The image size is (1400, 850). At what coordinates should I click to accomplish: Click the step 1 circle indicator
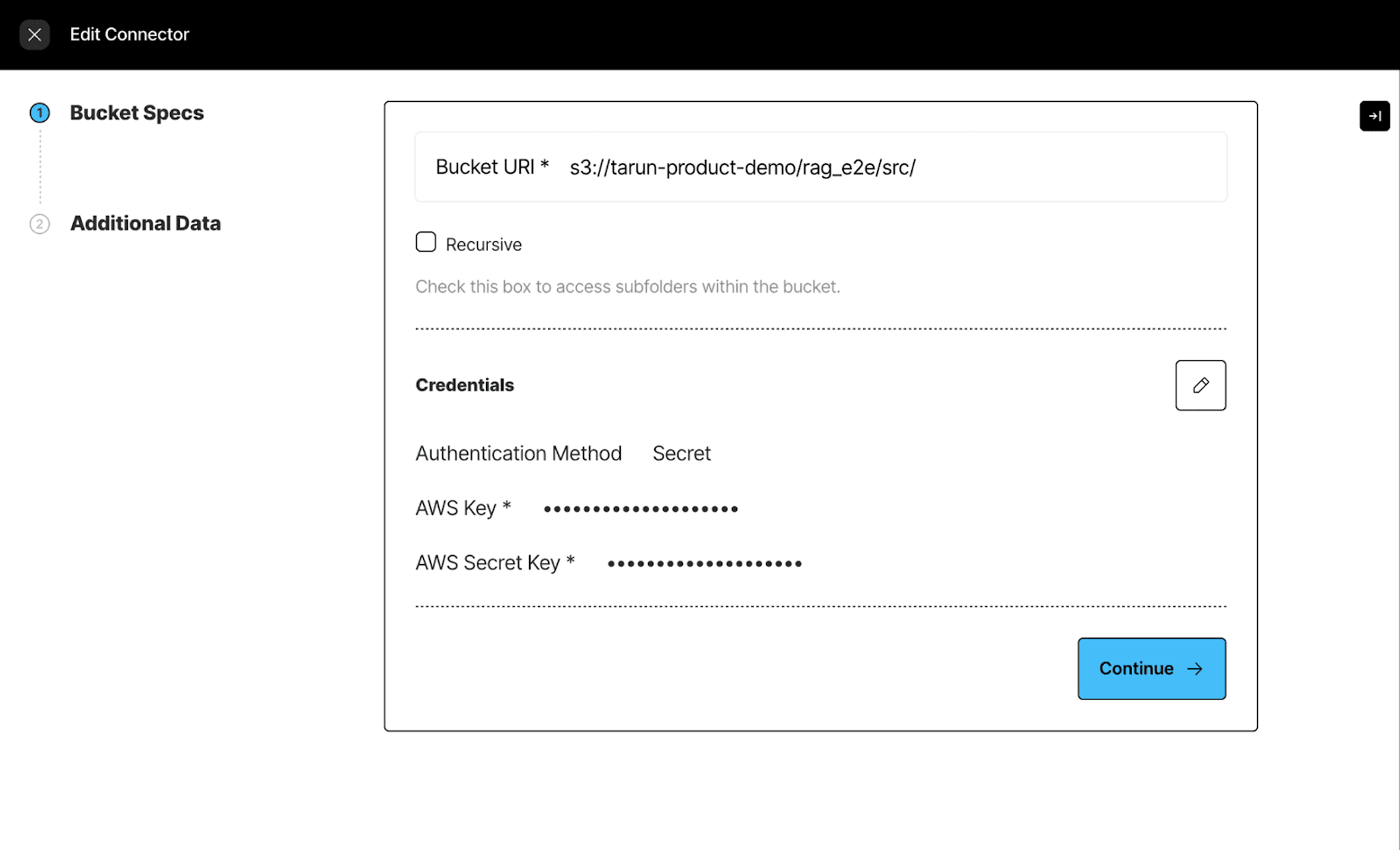(40, 113)
